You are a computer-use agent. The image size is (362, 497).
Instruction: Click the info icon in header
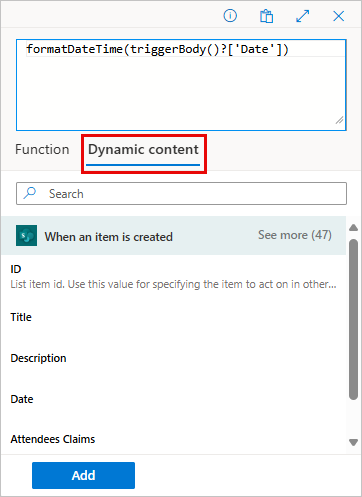coord(230,16)
